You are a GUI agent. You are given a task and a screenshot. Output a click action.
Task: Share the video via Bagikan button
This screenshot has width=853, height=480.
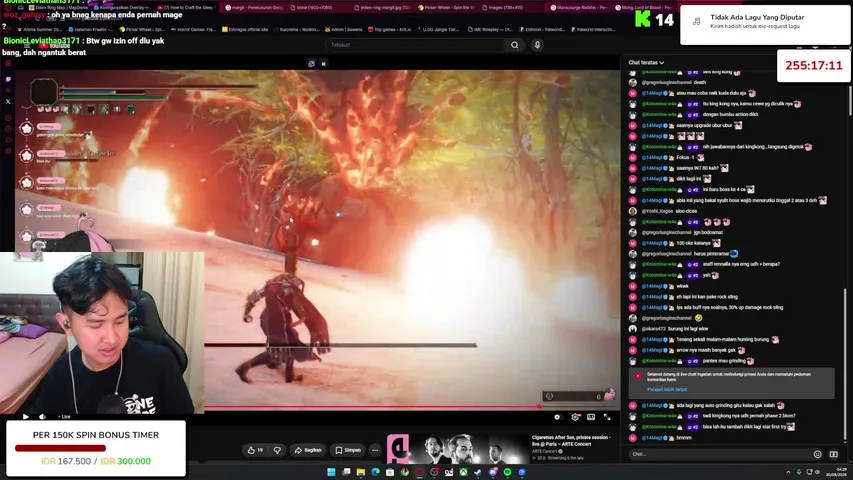point(308,450)
